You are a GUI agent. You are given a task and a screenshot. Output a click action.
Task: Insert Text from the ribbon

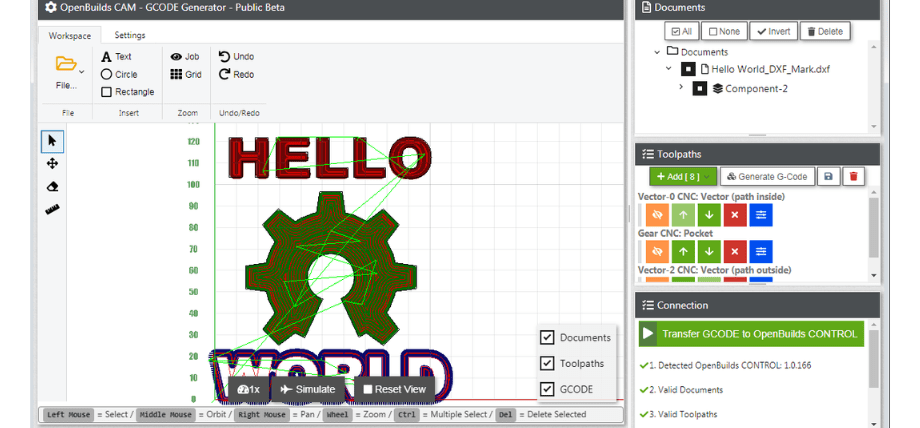coord(116,56)
